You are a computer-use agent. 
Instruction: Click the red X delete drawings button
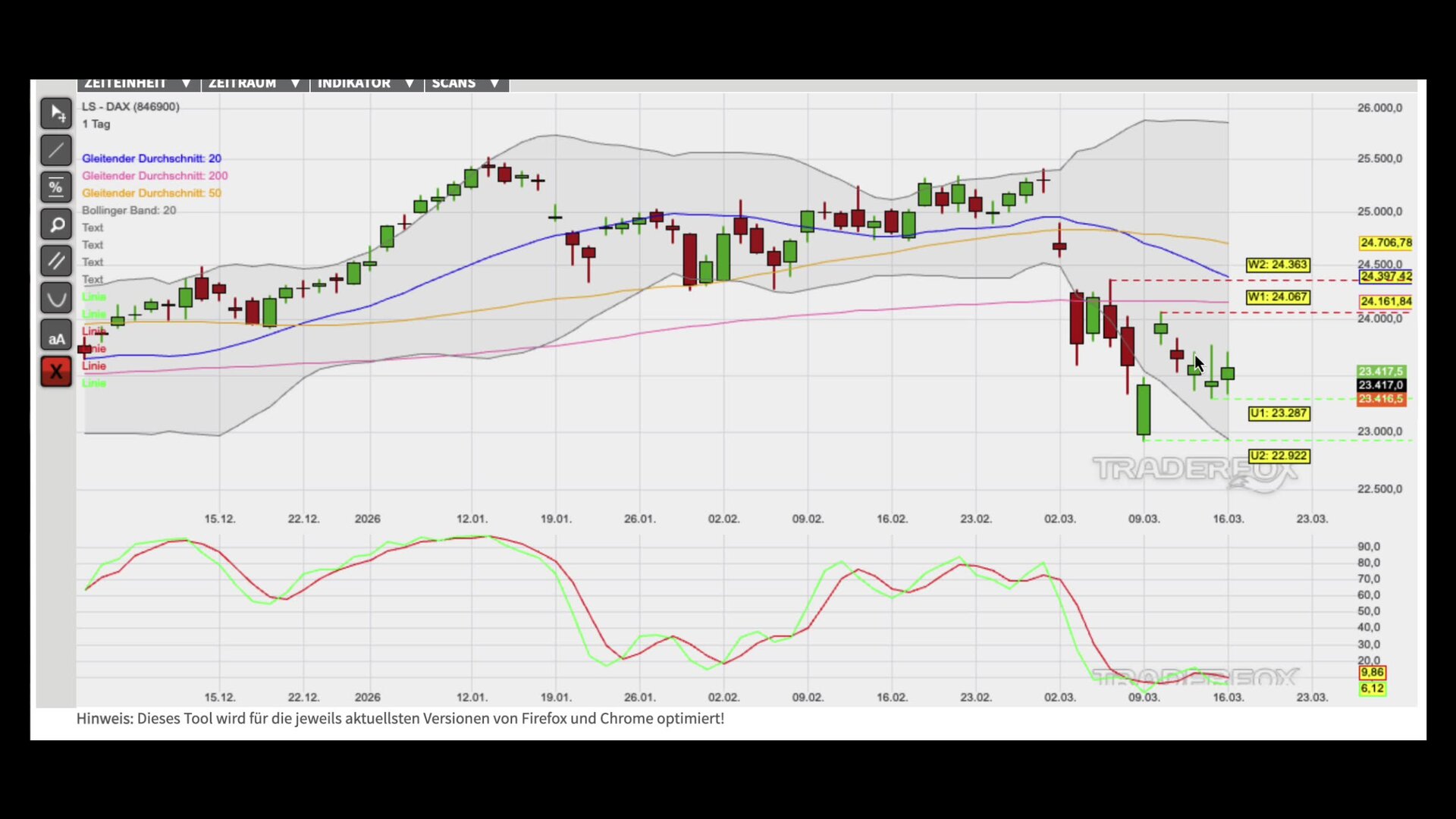(56, 372)
